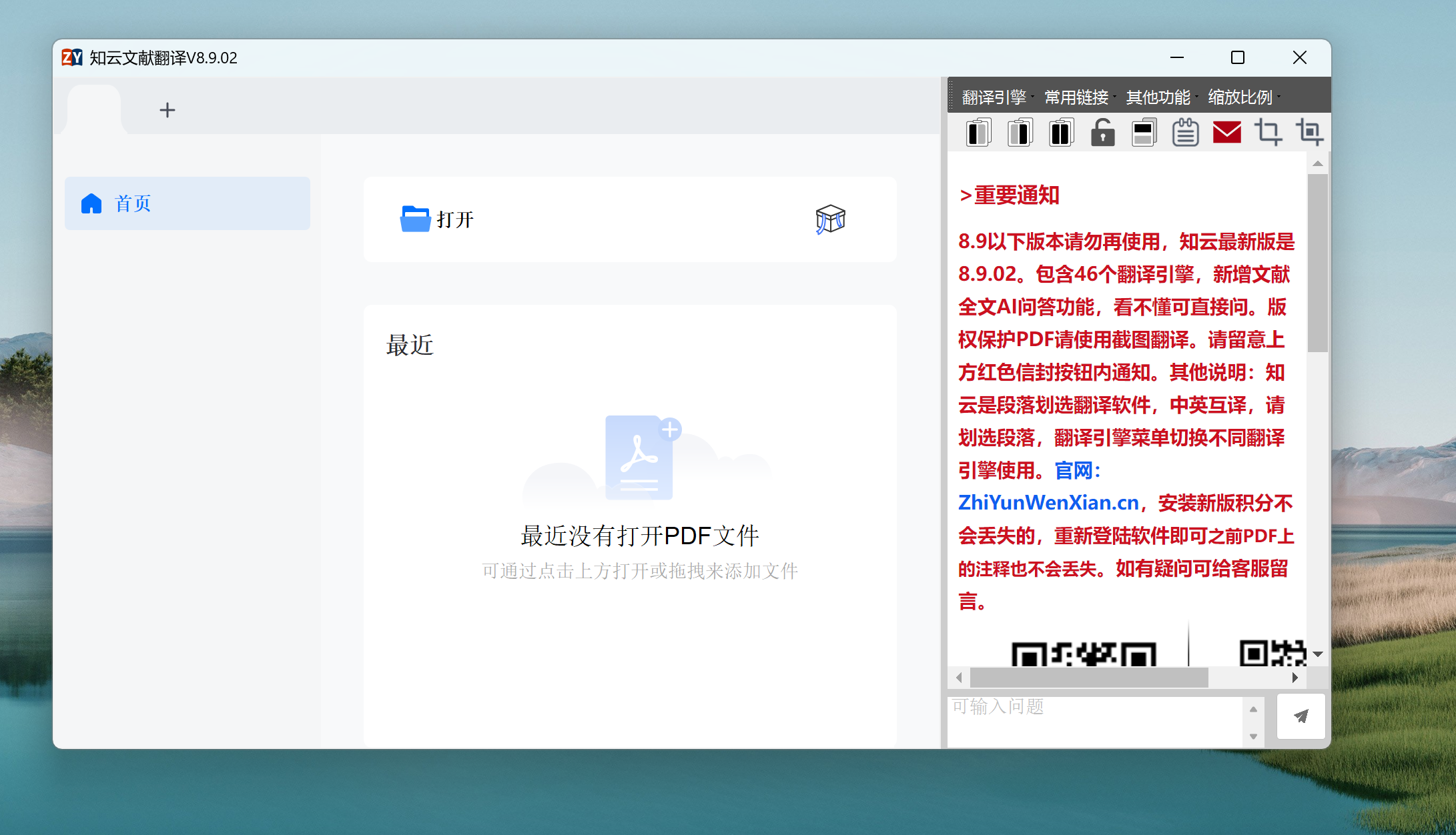Click the notice panel horizontal scrollbar thumb

click(x=1089, y=678)
